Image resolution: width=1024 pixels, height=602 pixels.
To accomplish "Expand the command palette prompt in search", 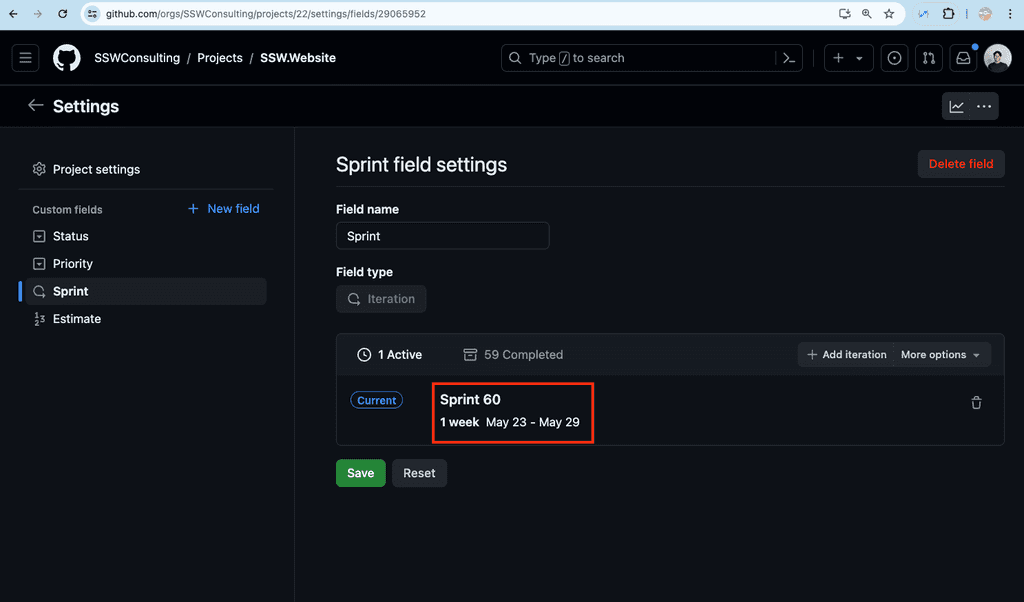I will point(789,58).
